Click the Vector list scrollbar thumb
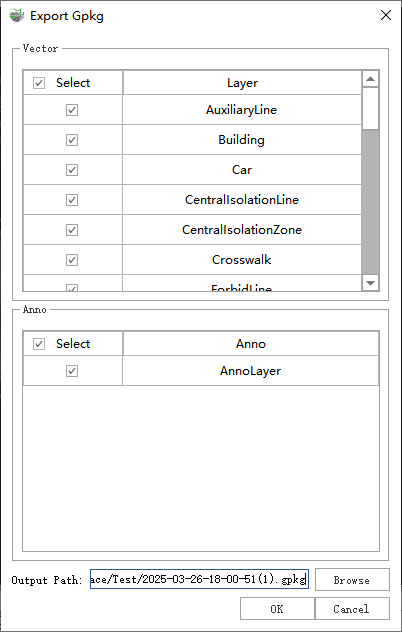Screen dimensions: 402x632 point(370,108)
